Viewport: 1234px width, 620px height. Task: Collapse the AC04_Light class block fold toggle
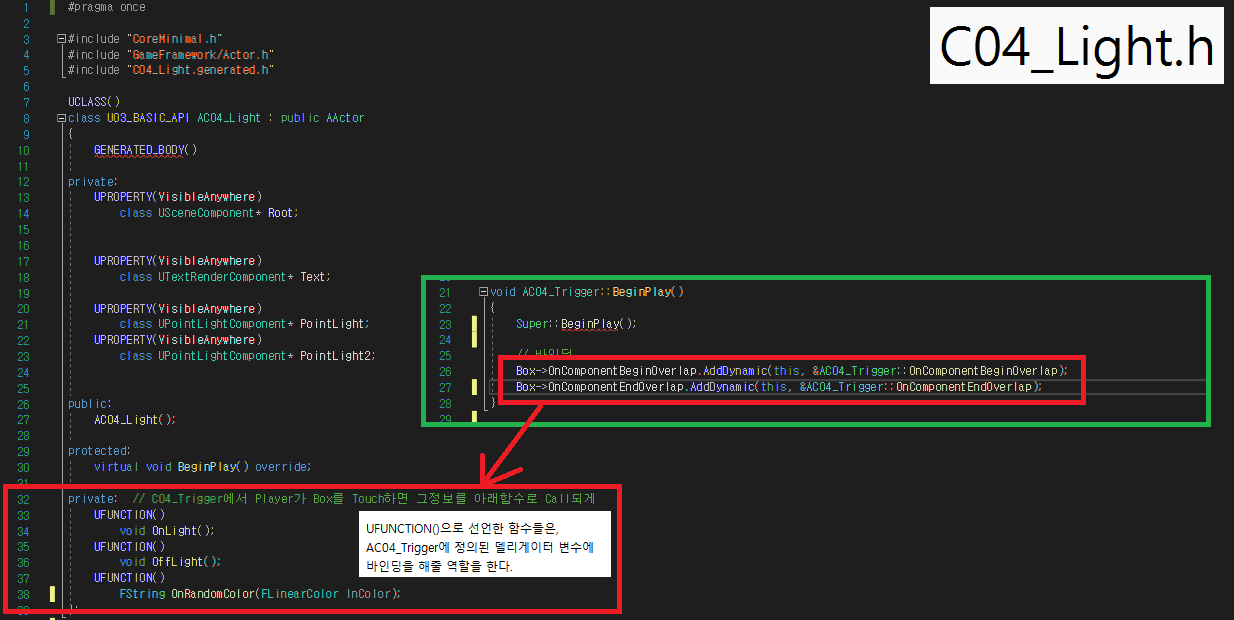(x=62, y=118)
